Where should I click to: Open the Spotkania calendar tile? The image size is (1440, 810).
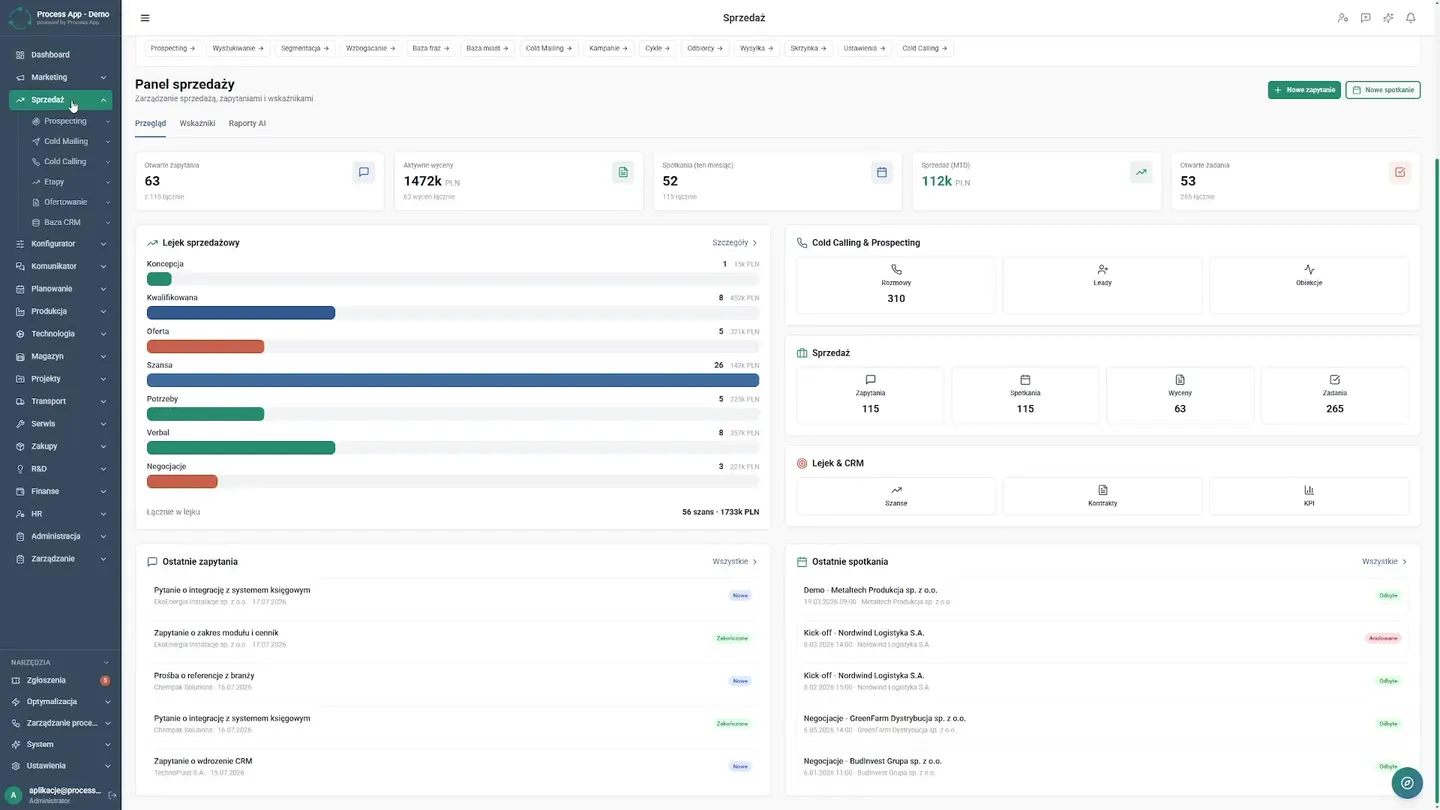1025,395
